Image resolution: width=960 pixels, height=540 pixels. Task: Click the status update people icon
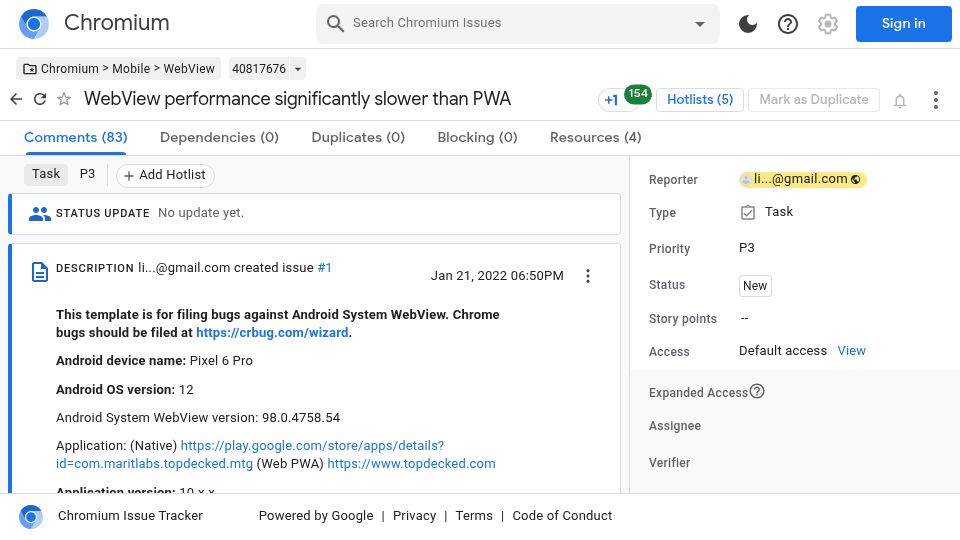(x=40, y=214)
